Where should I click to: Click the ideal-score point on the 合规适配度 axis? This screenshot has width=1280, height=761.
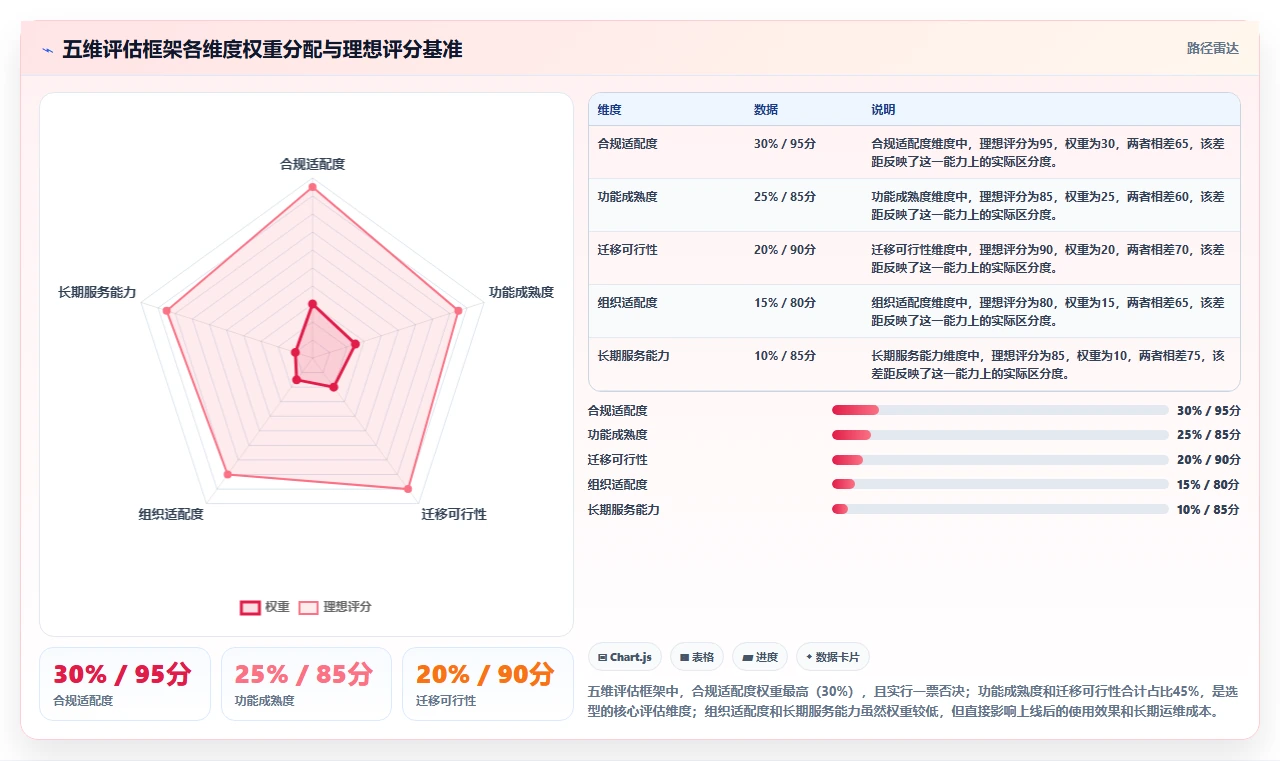(x=312, y=187)
